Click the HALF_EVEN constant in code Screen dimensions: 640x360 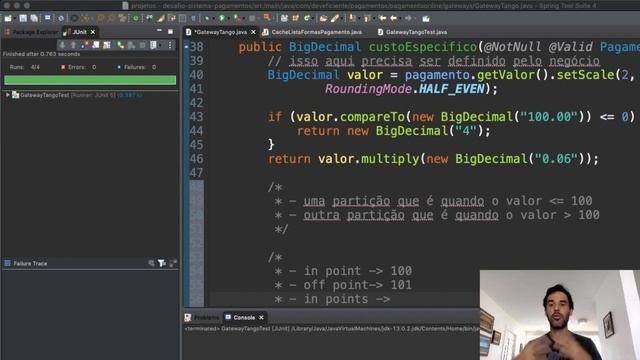(x=451, y=89)
